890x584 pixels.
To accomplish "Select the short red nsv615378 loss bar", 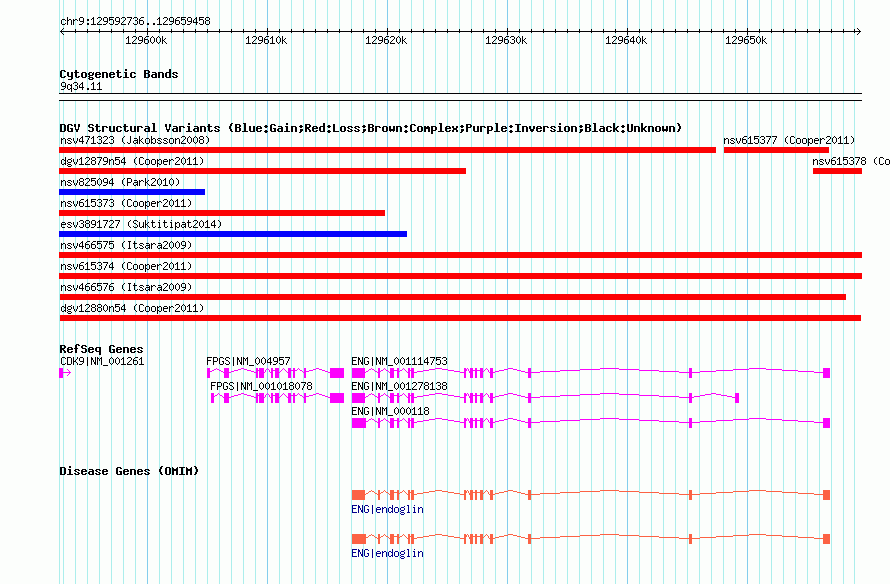I will coord(837,171).
